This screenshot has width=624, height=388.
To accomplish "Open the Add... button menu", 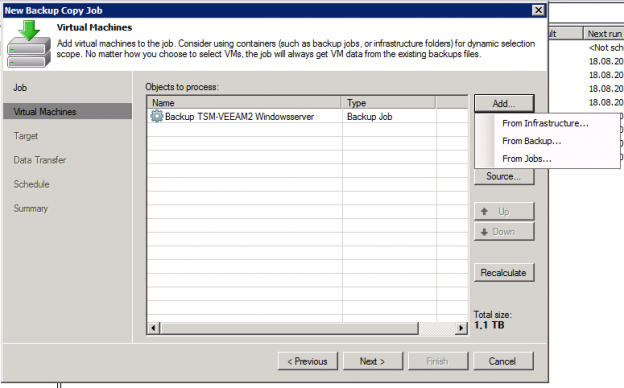I will (x=504, y=103).
